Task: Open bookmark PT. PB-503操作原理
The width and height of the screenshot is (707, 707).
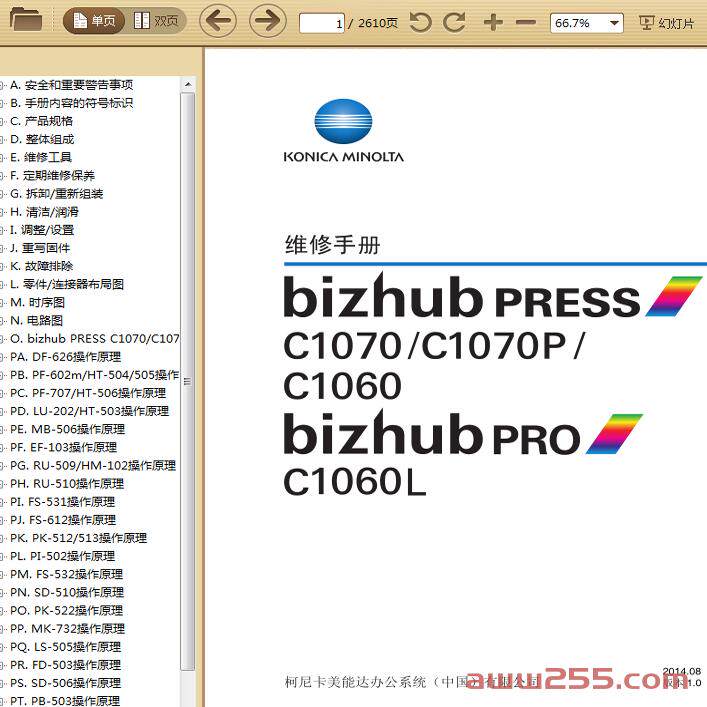Action: pos(65,701)
